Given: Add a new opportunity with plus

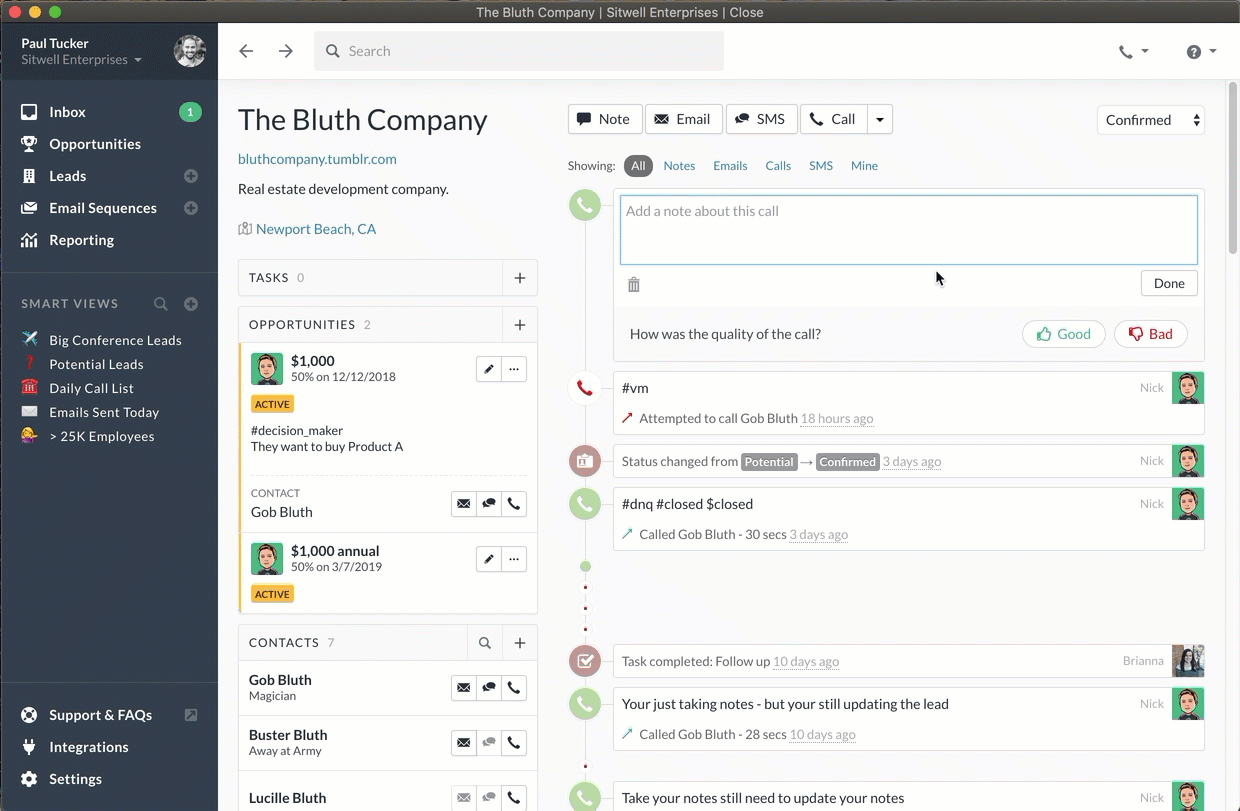Looking at the screenshot, I should (520, 325).
